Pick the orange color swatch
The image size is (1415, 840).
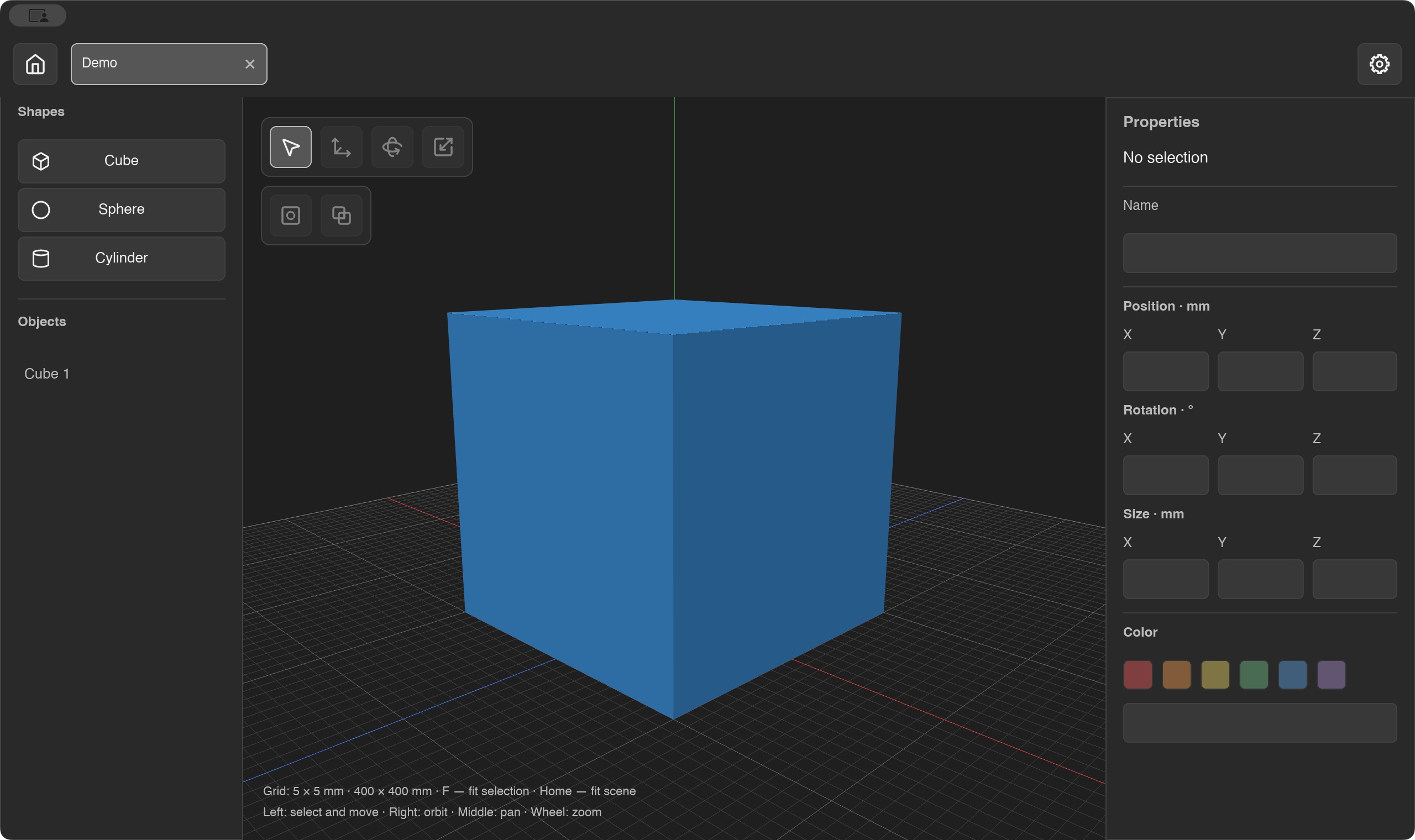click(1176, 675)
